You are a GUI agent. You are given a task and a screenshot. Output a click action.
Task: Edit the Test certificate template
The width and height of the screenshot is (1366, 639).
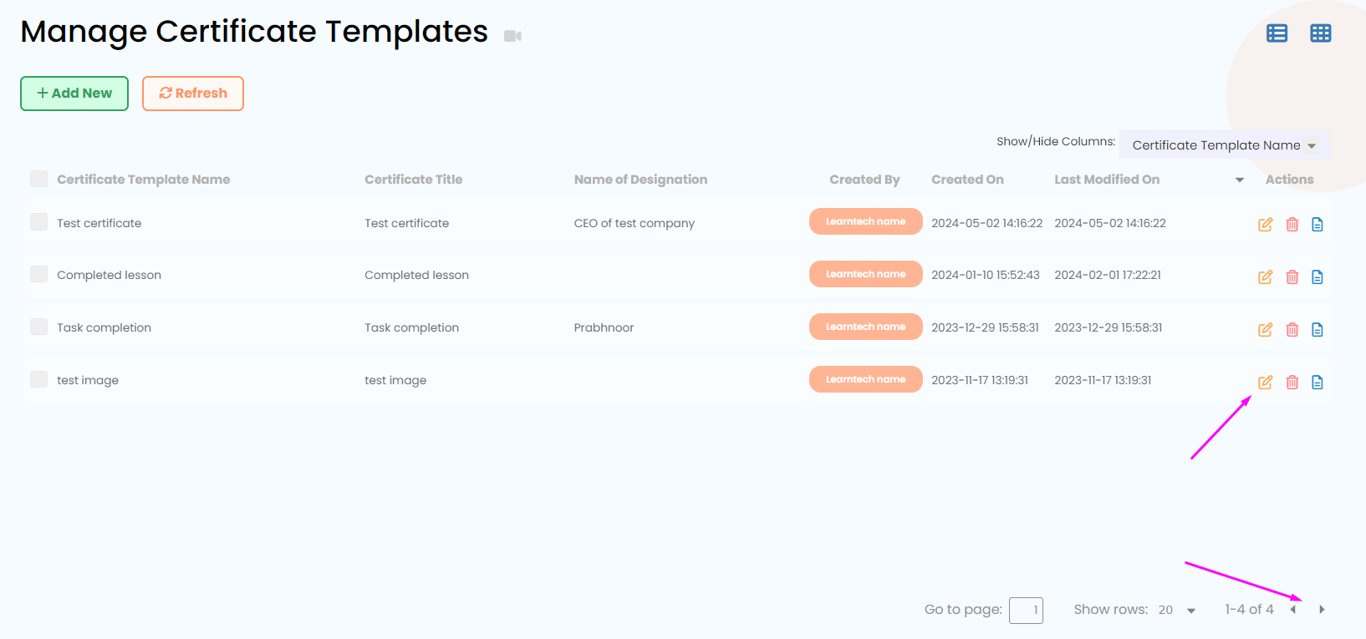point(1265,224)
